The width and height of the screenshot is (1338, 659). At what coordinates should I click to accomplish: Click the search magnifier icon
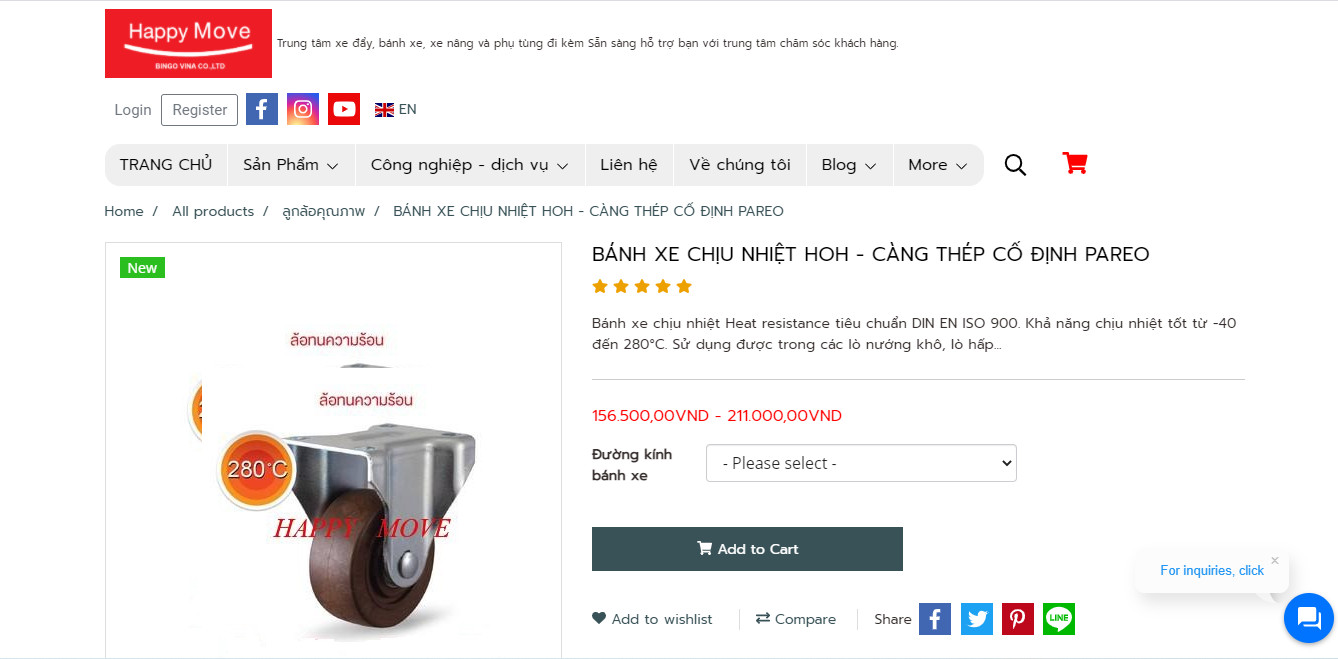[x=1015, y=165]
